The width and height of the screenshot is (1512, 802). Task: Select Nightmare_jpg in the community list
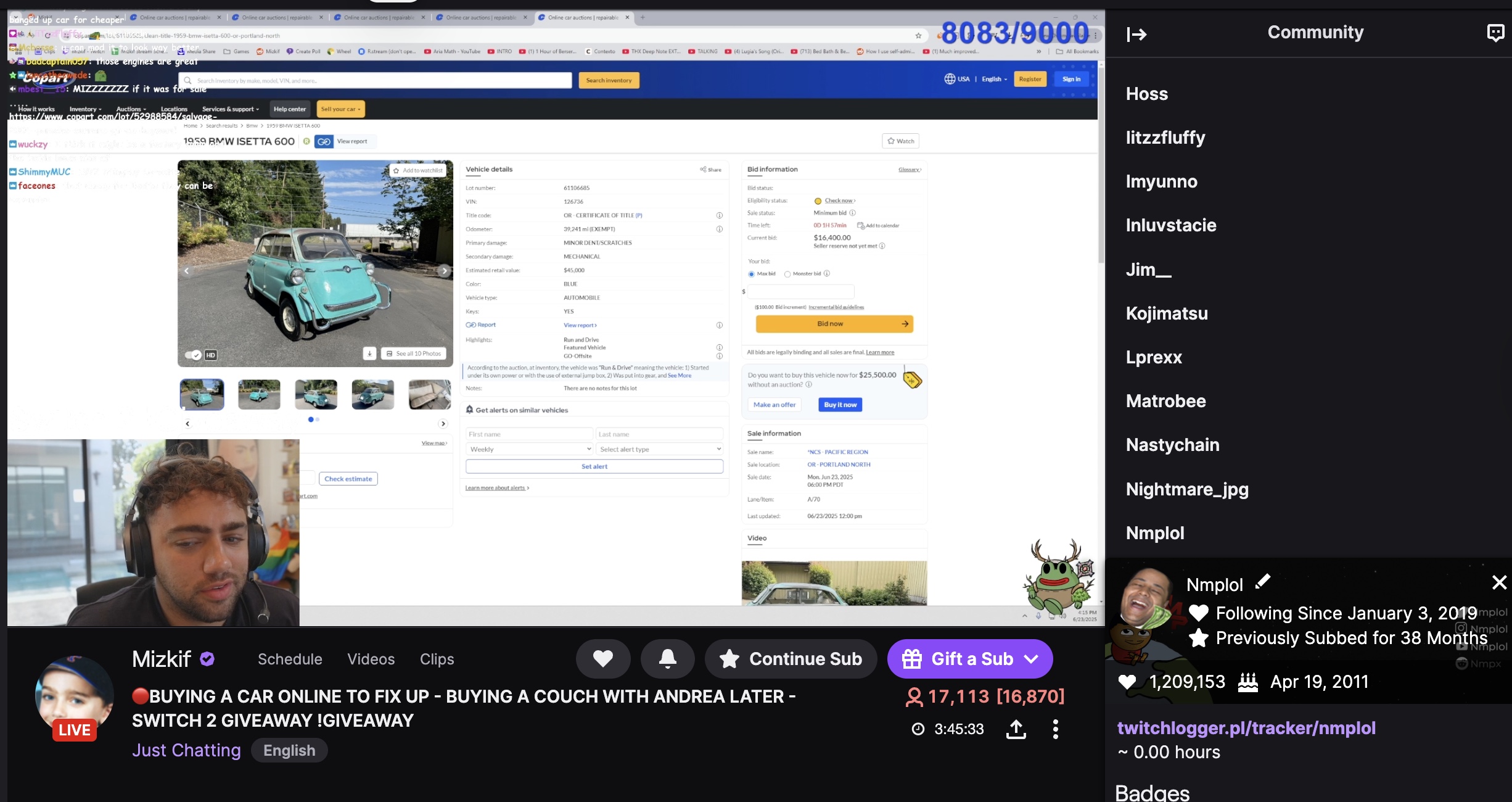[x=1187, y=489]
